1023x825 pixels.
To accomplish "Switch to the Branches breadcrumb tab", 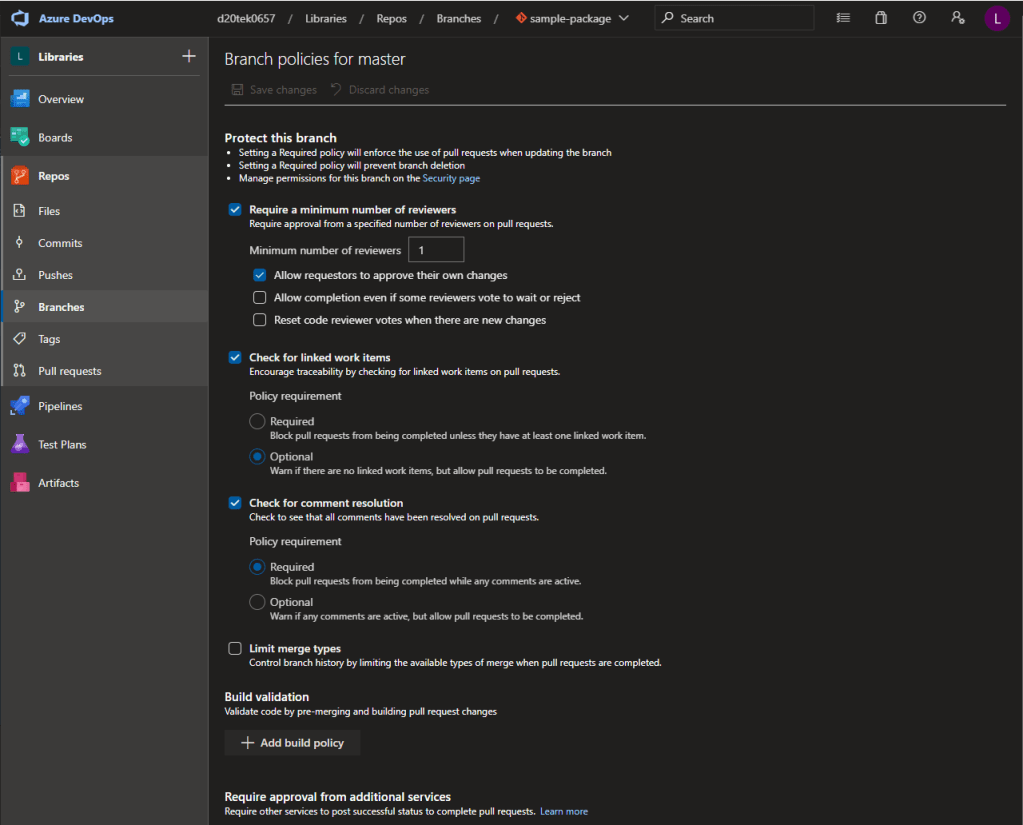I will point(458,17).
